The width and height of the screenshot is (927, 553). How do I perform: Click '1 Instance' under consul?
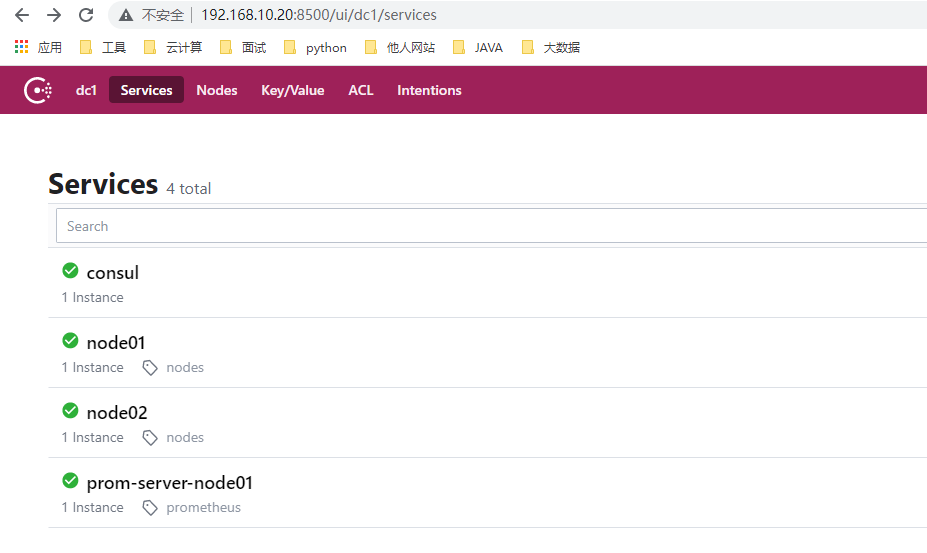tap(93, 297)
